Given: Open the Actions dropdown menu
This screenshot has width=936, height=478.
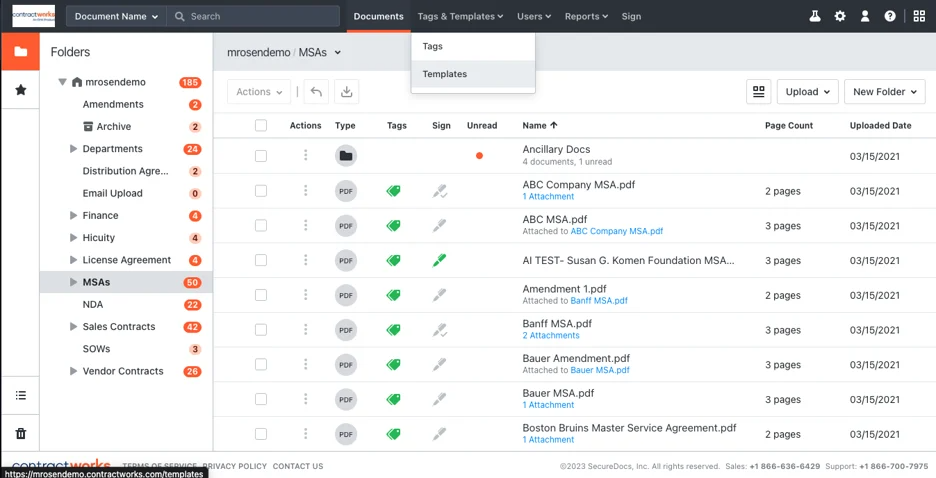Looking at the screenshot, I should (x=259, y=92).
